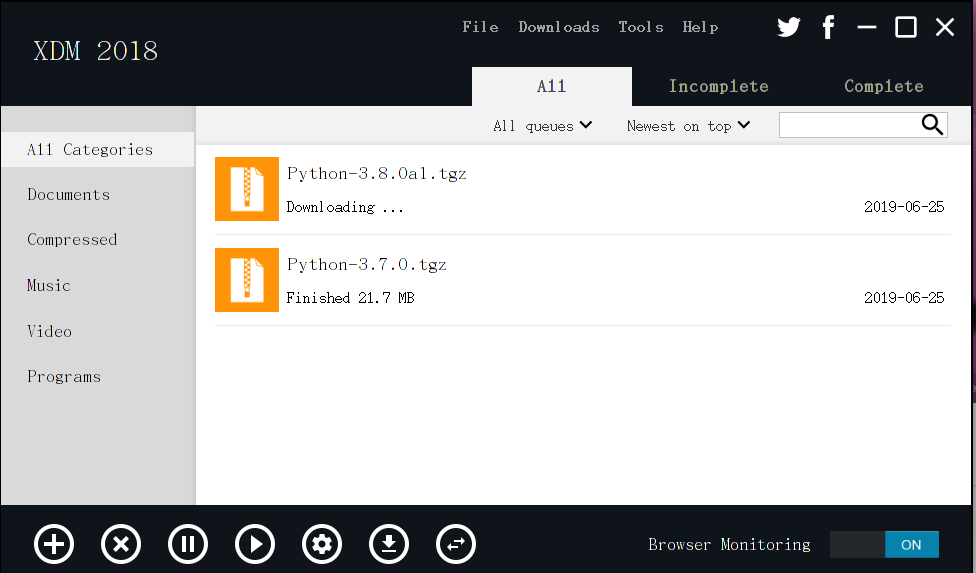Switch to the Incomplete tab
976x573 pixels.
click(x=718, y=86)
